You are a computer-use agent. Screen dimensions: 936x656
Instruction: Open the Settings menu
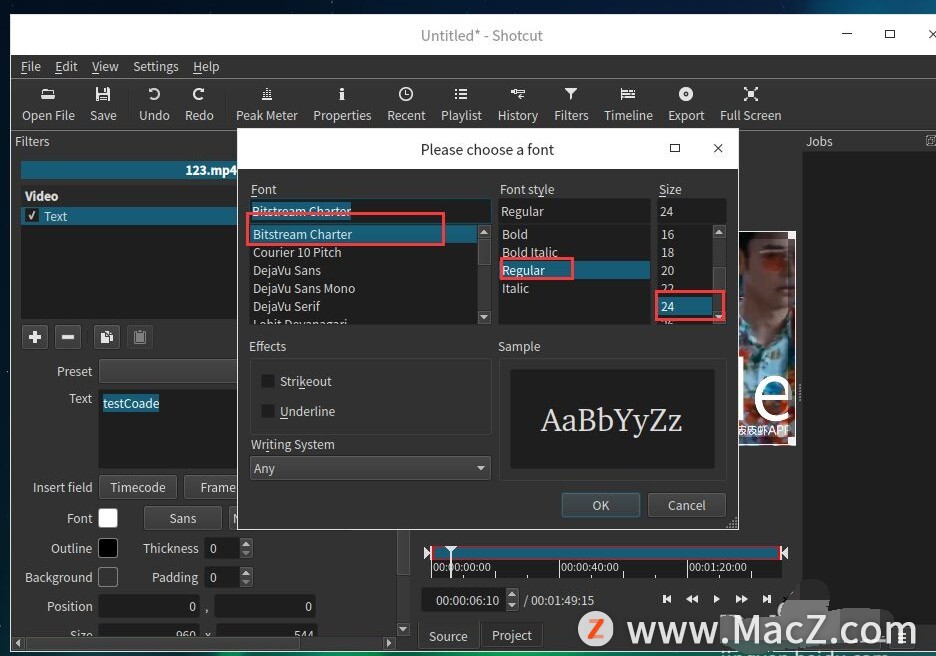pyautogui.click(x=156, y=67)
